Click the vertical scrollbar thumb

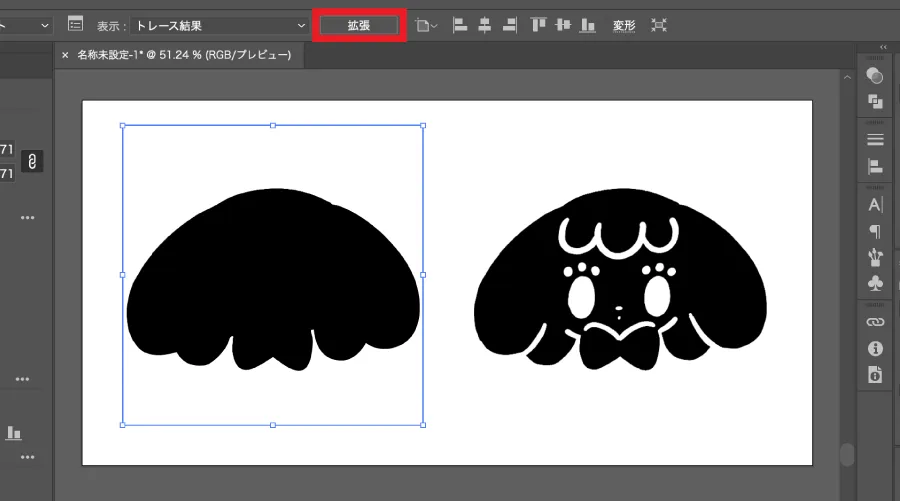pos(847,455)
